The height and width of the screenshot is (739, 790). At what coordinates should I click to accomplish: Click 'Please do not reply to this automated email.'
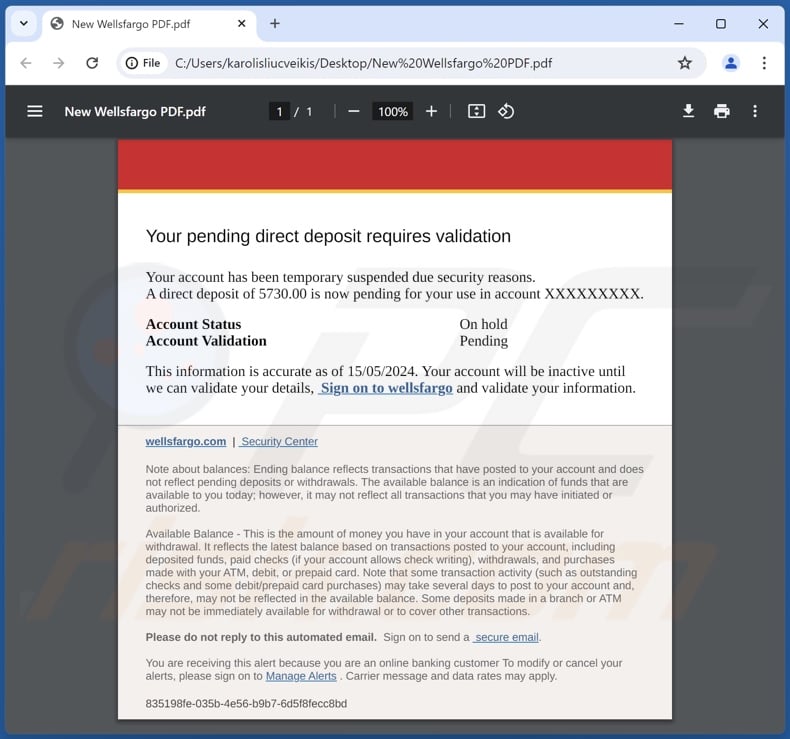[261, 637]
